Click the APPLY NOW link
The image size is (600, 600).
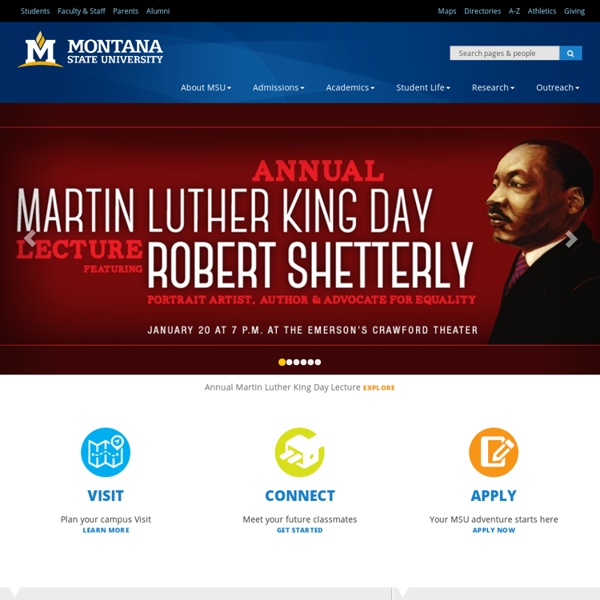pyautogui.click(x=494, y=530)
